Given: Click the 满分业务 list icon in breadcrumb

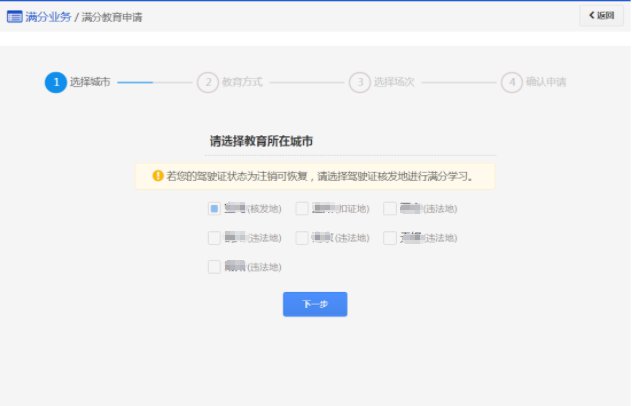Looking at the screenshot, I should 14,17.
